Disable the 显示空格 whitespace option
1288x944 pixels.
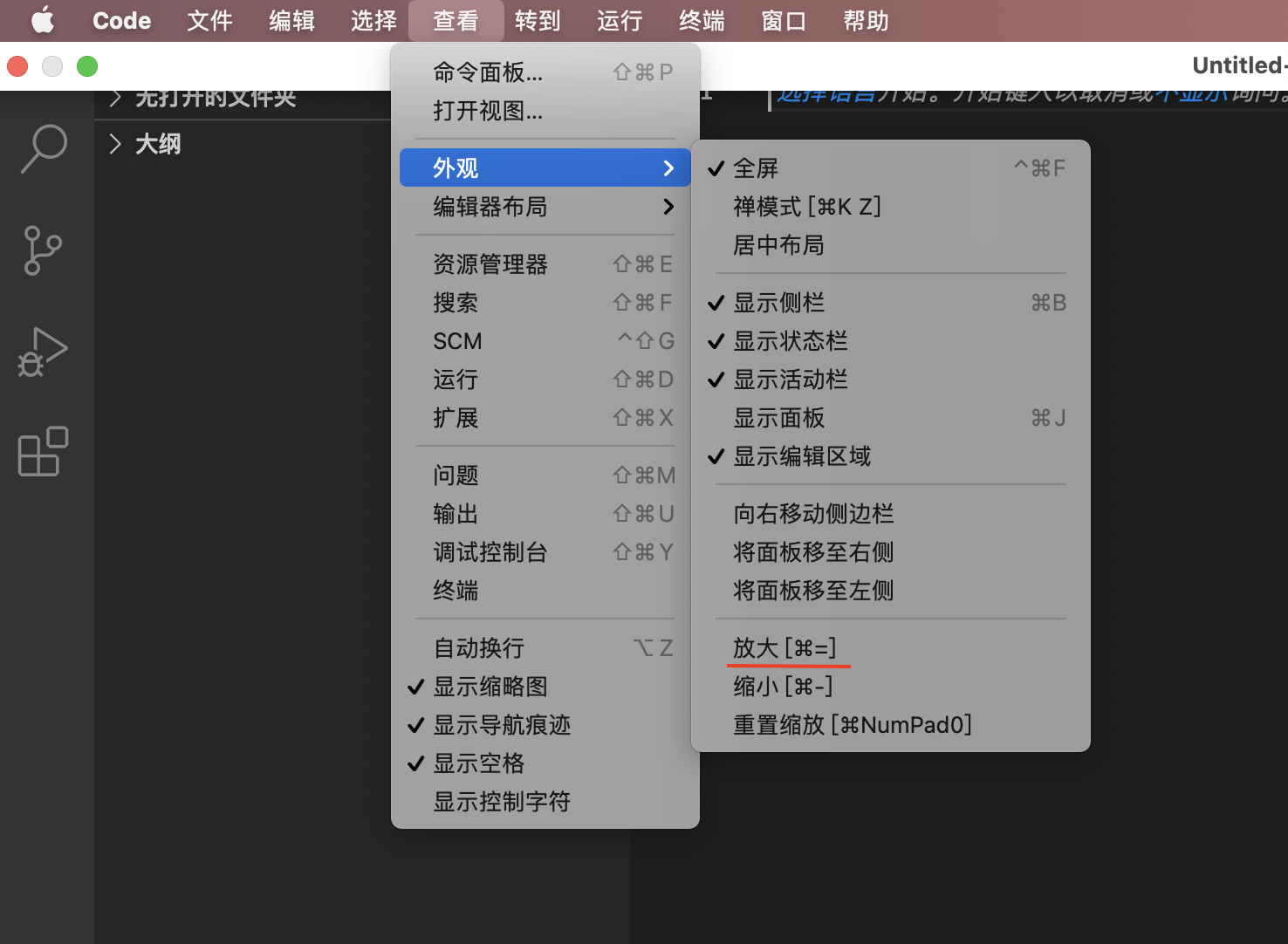point(479,763)
